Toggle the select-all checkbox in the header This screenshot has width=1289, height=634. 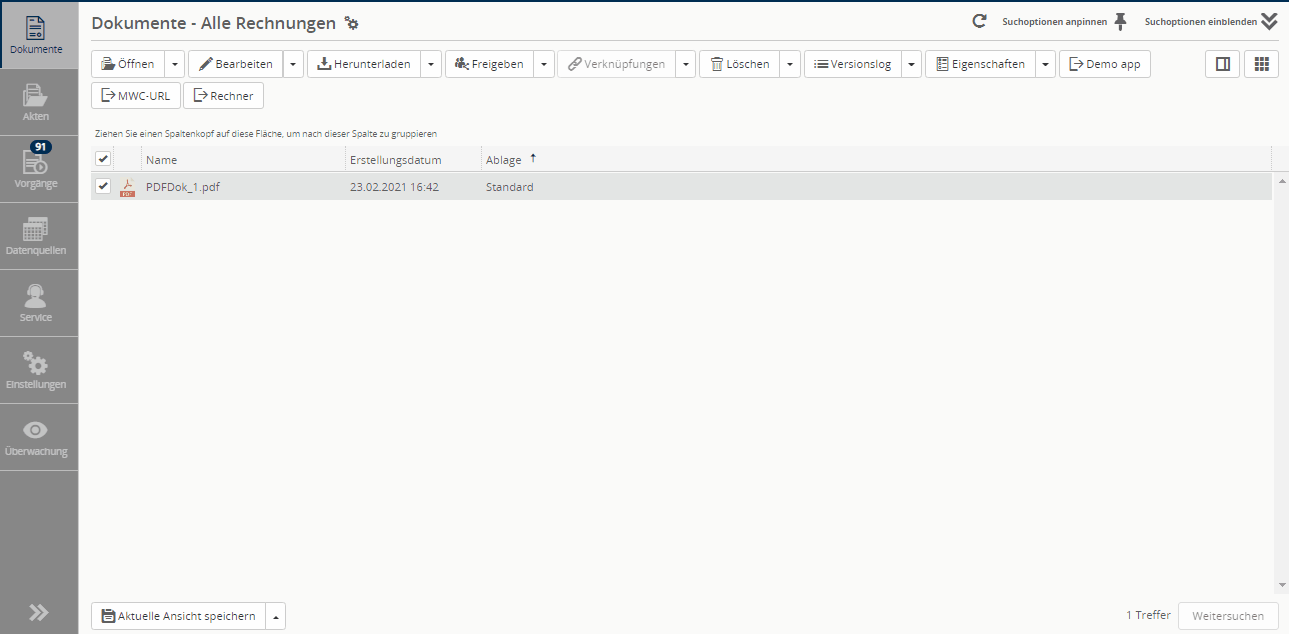click(x=103, y=159)
